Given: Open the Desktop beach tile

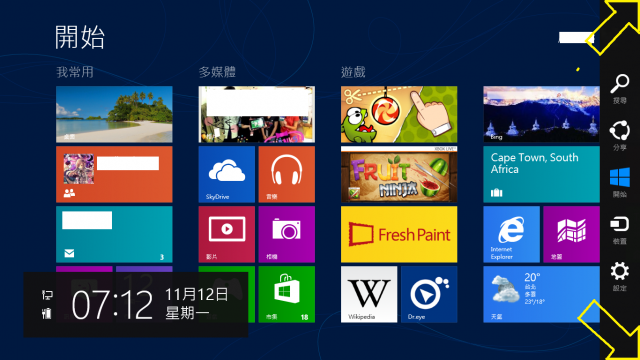Looking at the screenshot, I should click(114, 114).
